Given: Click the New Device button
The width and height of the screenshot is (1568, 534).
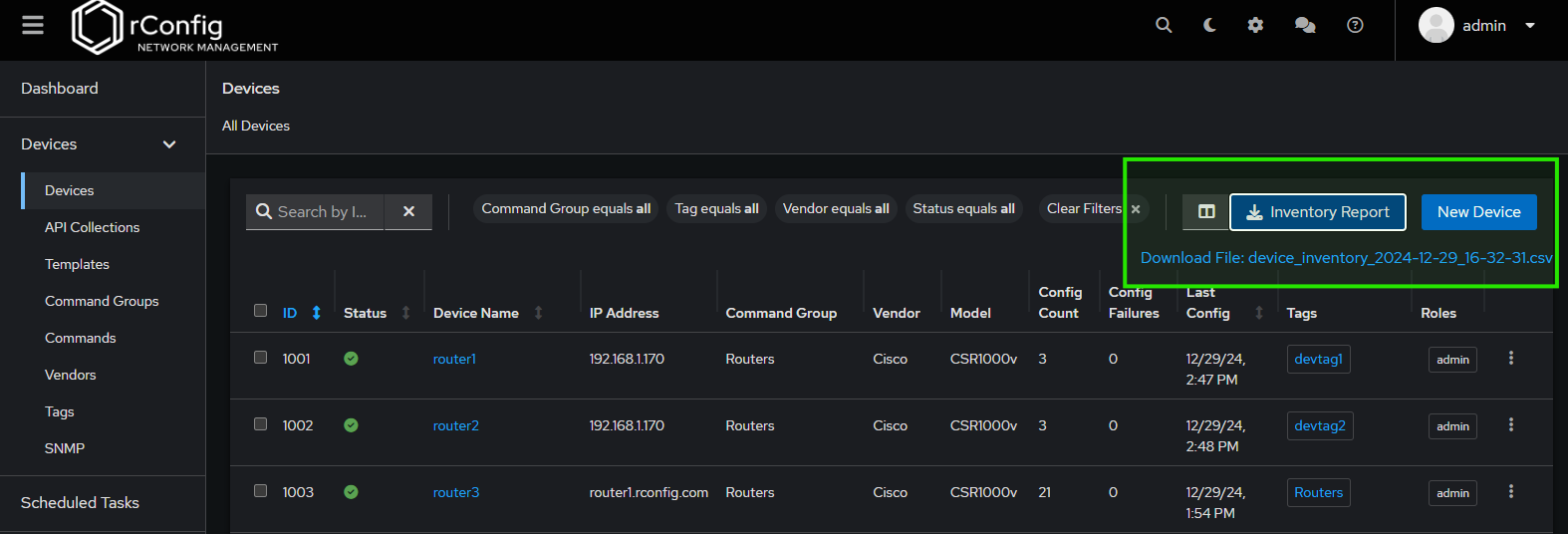Looking at the screenshot, I should click(x=1478, y=211).
